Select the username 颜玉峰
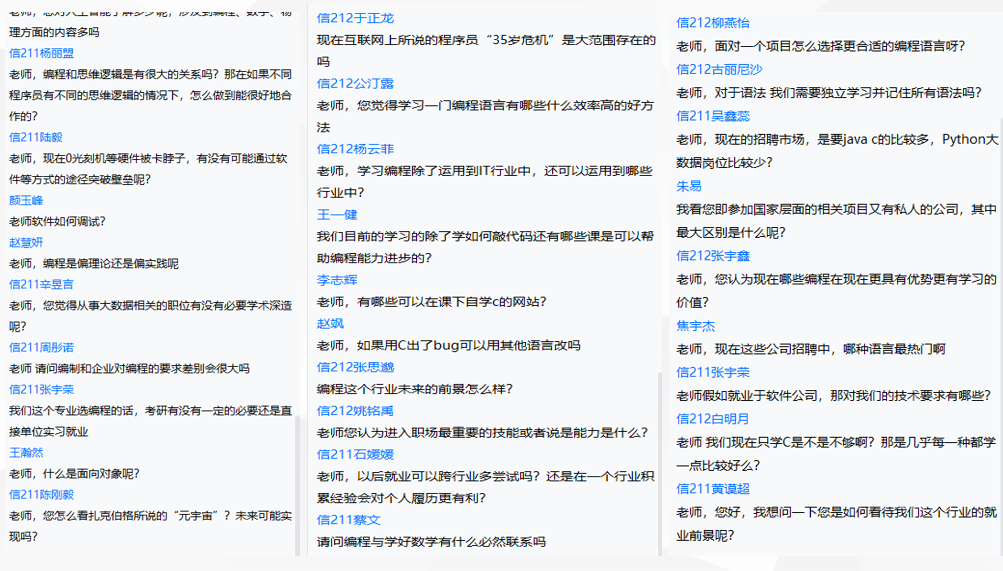The image size is (1003, 571). pyautogui.click(x=26, y=200)
